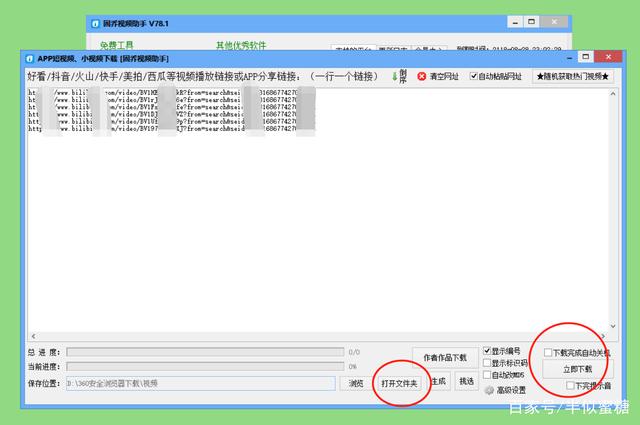Click 挑选 button
Screen dimensions: 640x425
click(x=466, y=381)
